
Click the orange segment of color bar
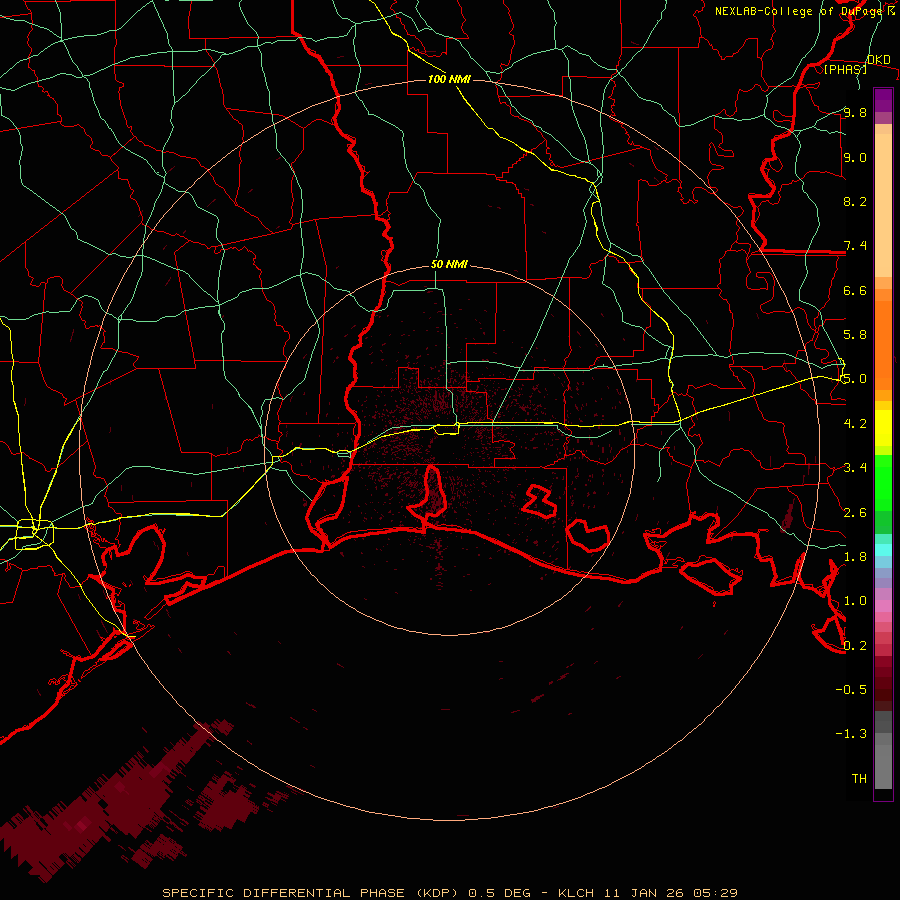pos(883,345)
